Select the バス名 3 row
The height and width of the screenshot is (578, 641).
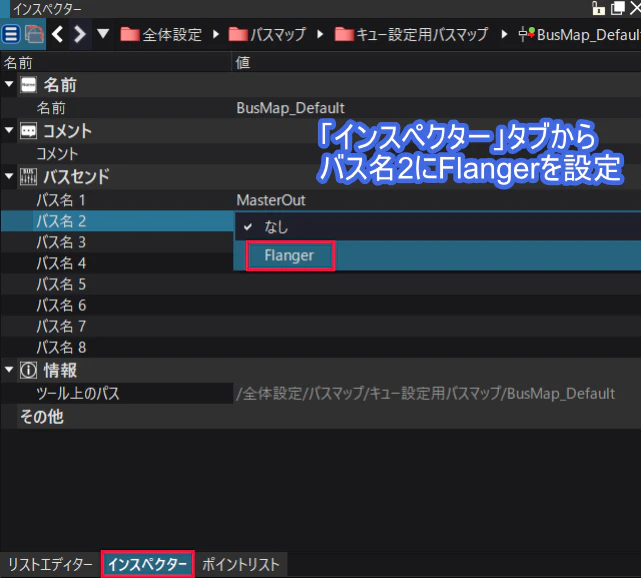click(117, 242)
